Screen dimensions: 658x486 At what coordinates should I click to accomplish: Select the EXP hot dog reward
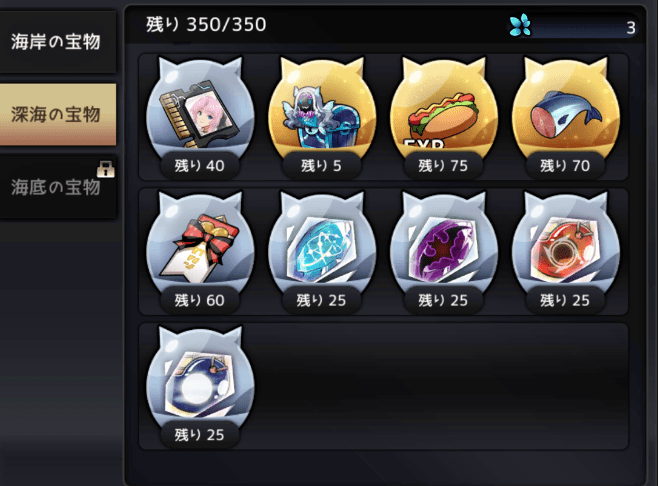444,112
